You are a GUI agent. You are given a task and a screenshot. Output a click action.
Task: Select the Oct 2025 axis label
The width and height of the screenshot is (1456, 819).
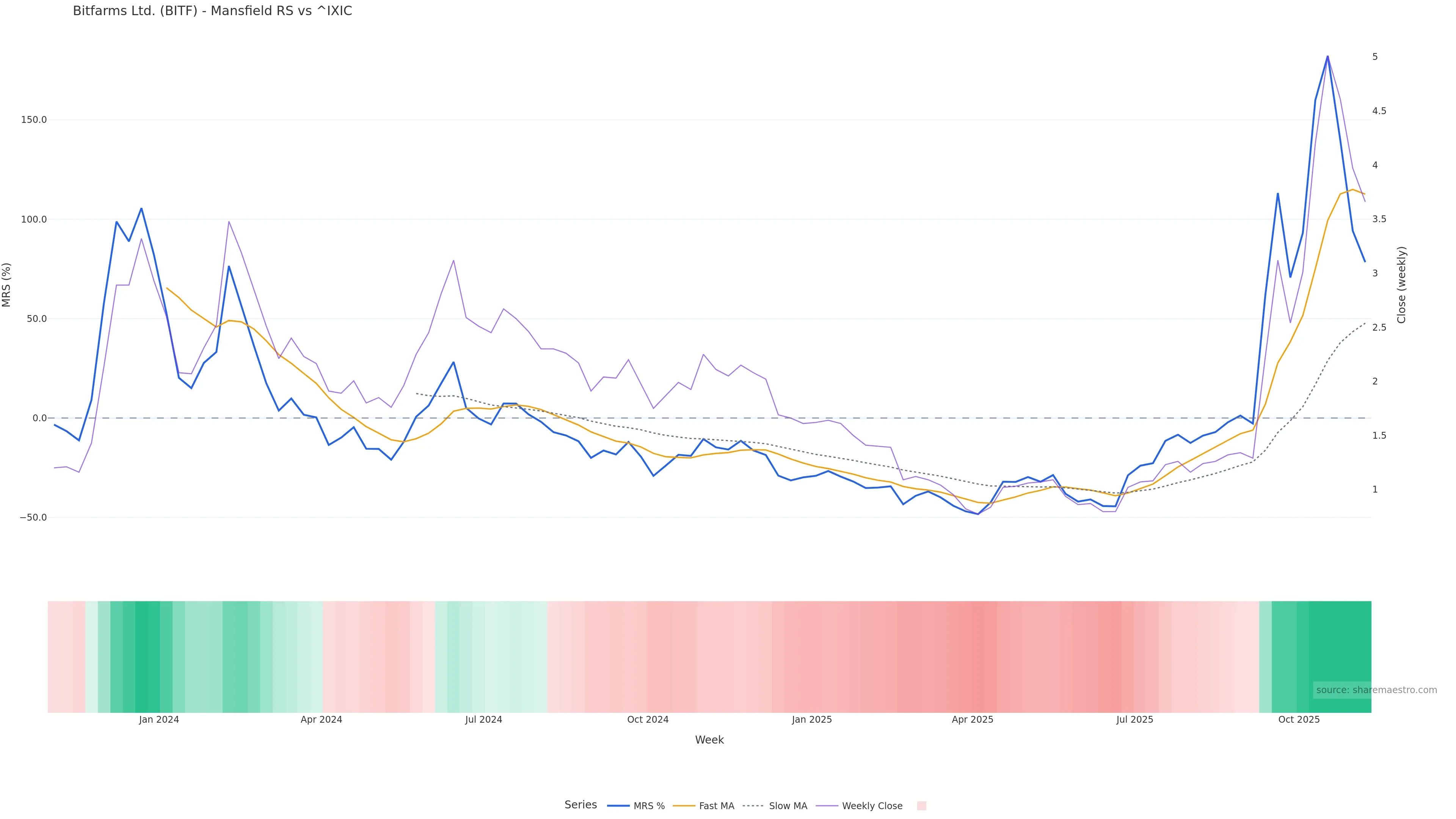1299,720
